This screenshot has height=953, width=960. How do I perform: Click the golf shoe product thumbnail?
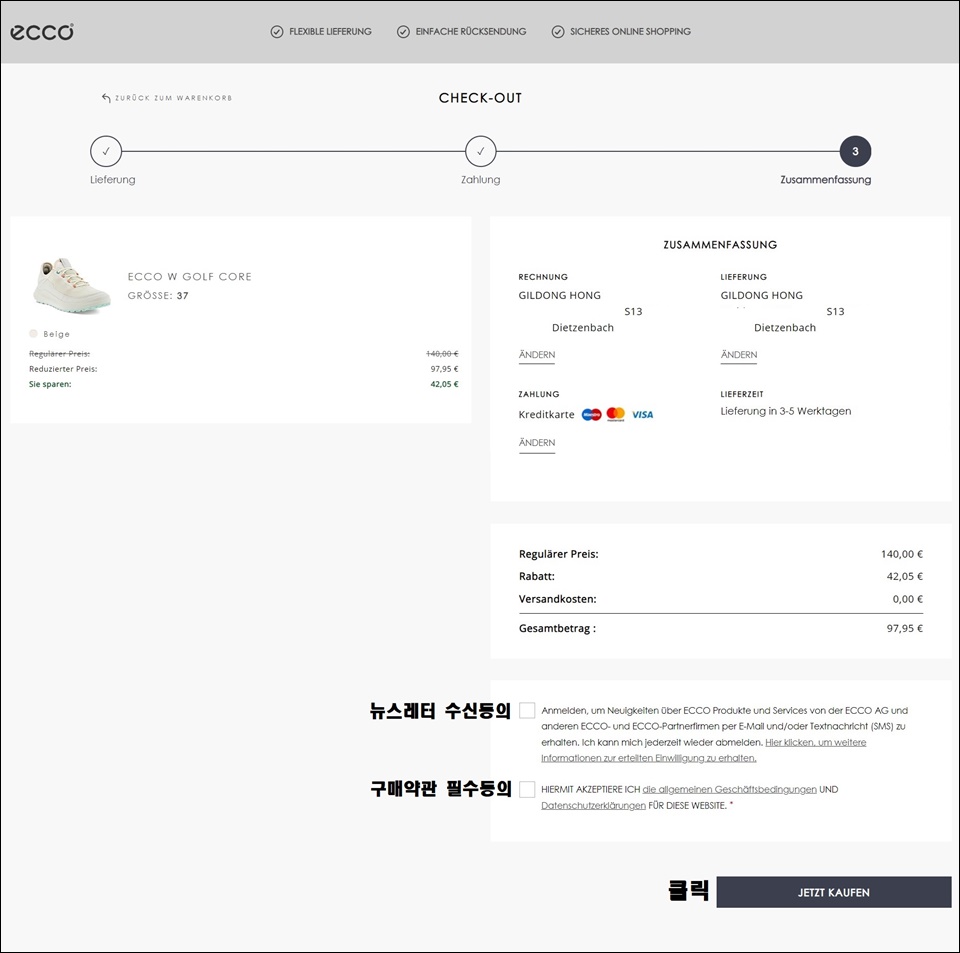click(72, 285)
